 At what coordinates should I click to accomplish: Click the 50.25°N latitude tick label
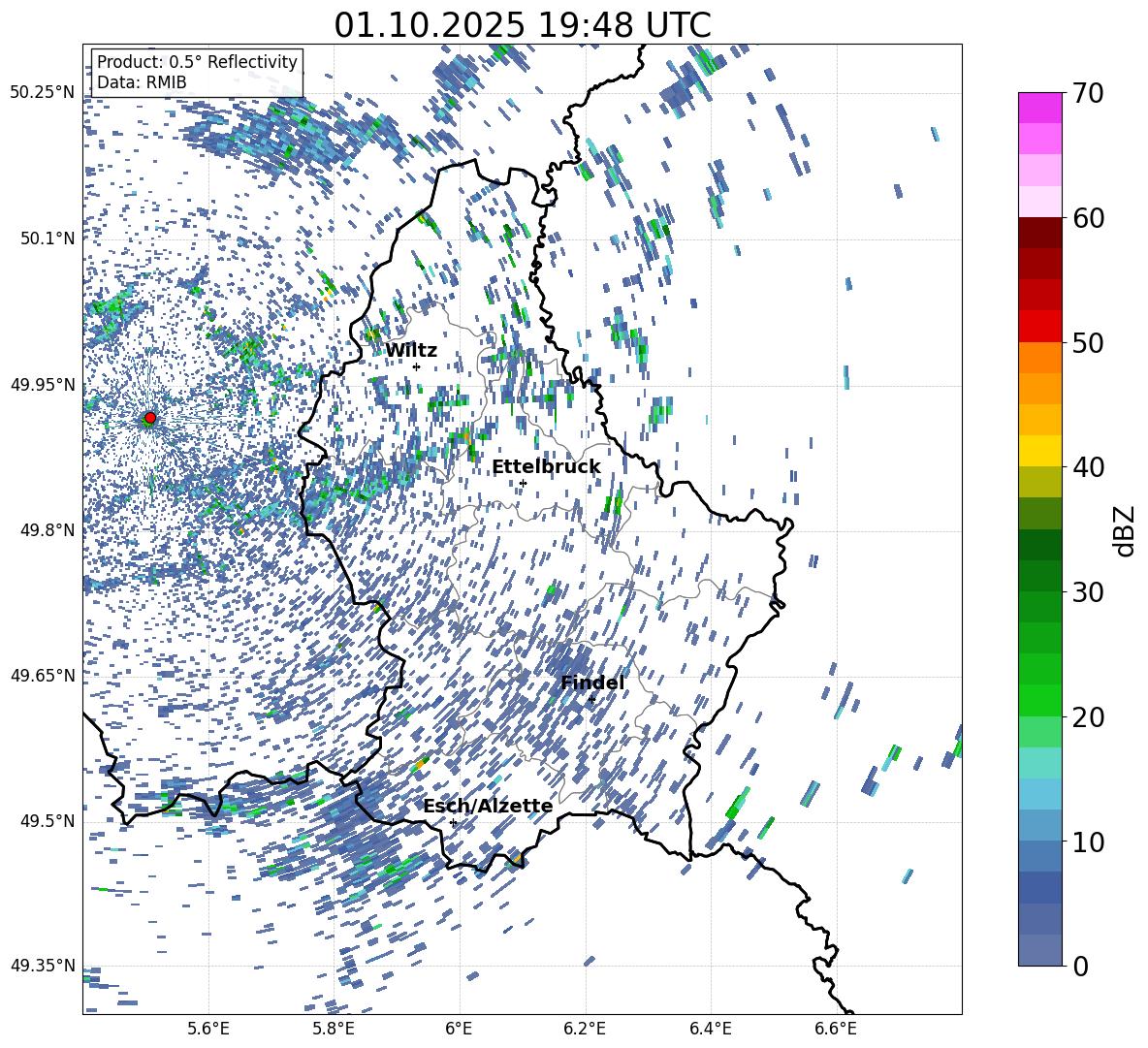pyautogui.click(x=42, y=92)
